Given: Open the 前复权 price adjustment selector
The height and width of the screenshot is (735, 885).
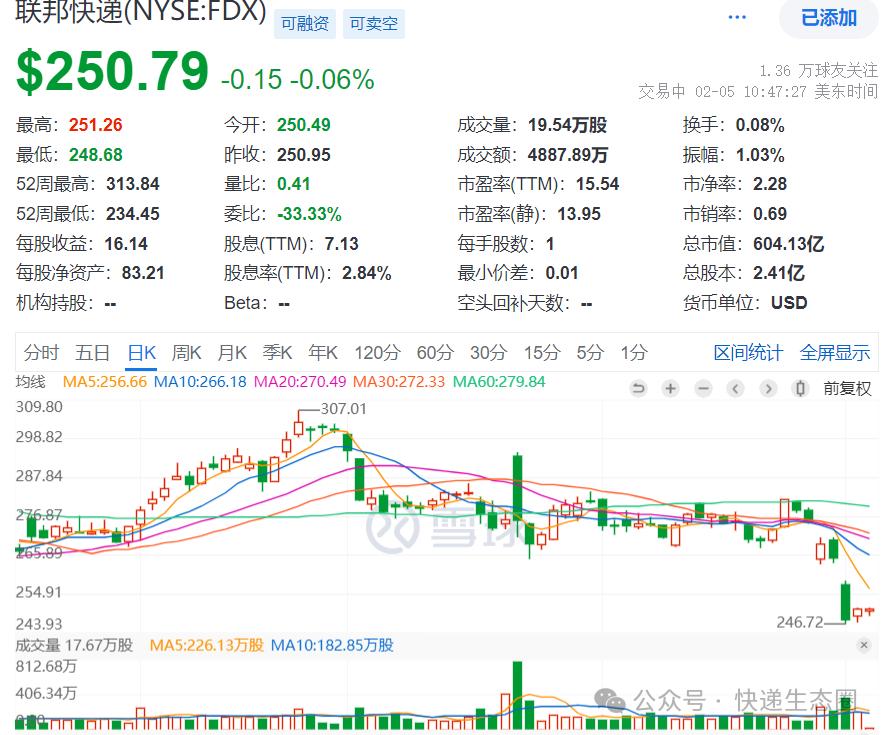Looking at the screenshot, I should 846,388.
